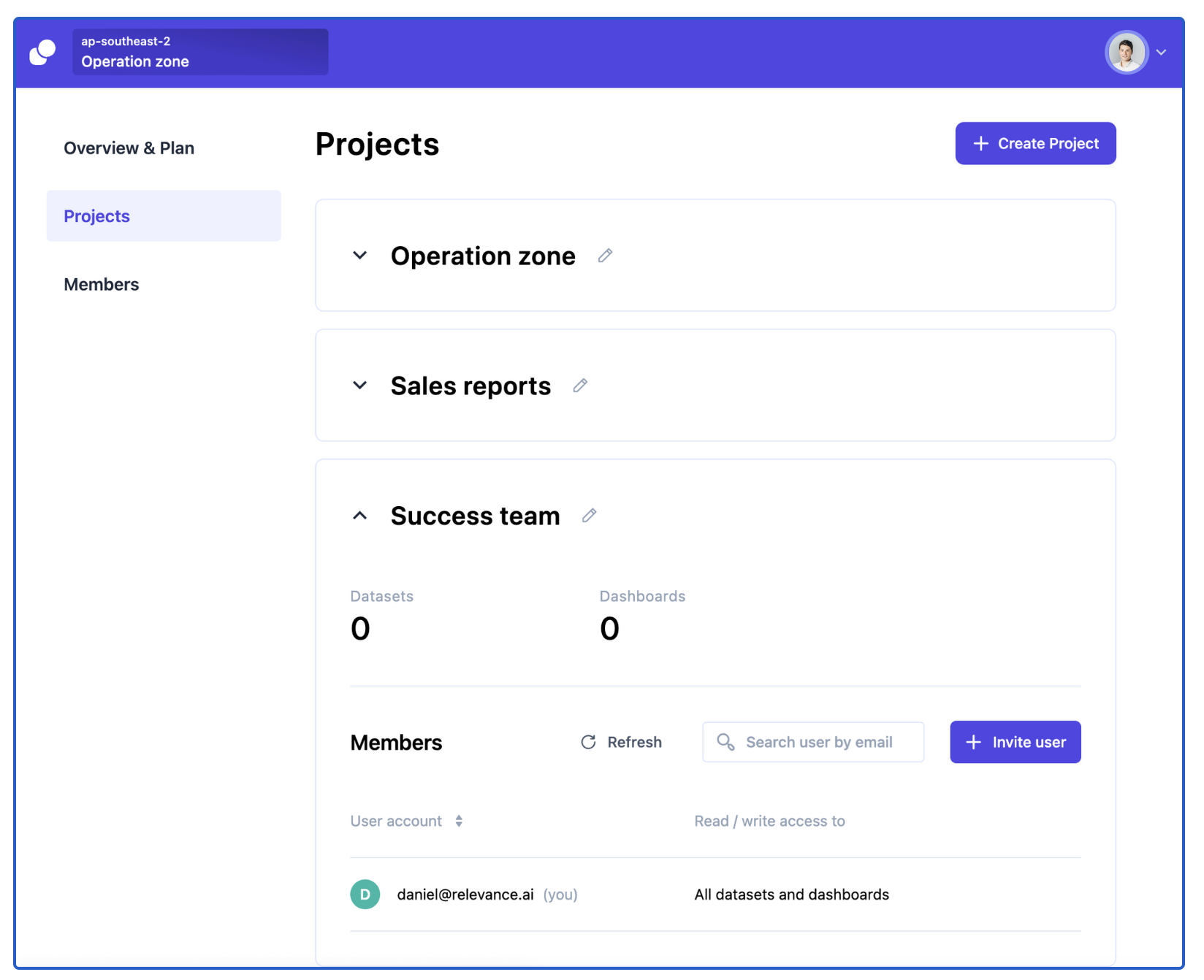Click All datasets and dashboards access text
The height and width of the screenshot is (980, 1204).
(x=792, y=895)
